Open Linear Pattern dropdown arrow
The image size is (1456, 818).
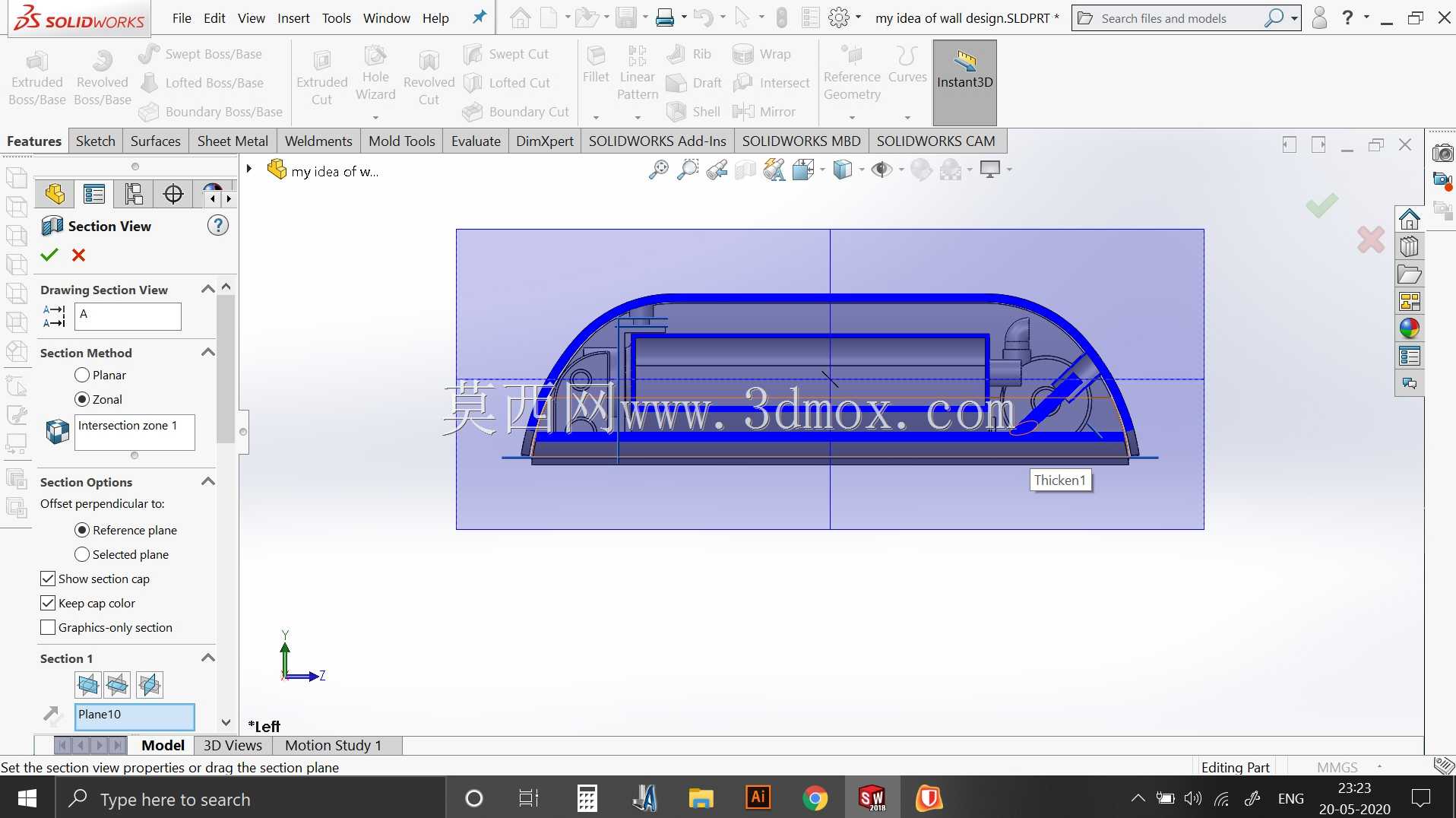point(638,118)
